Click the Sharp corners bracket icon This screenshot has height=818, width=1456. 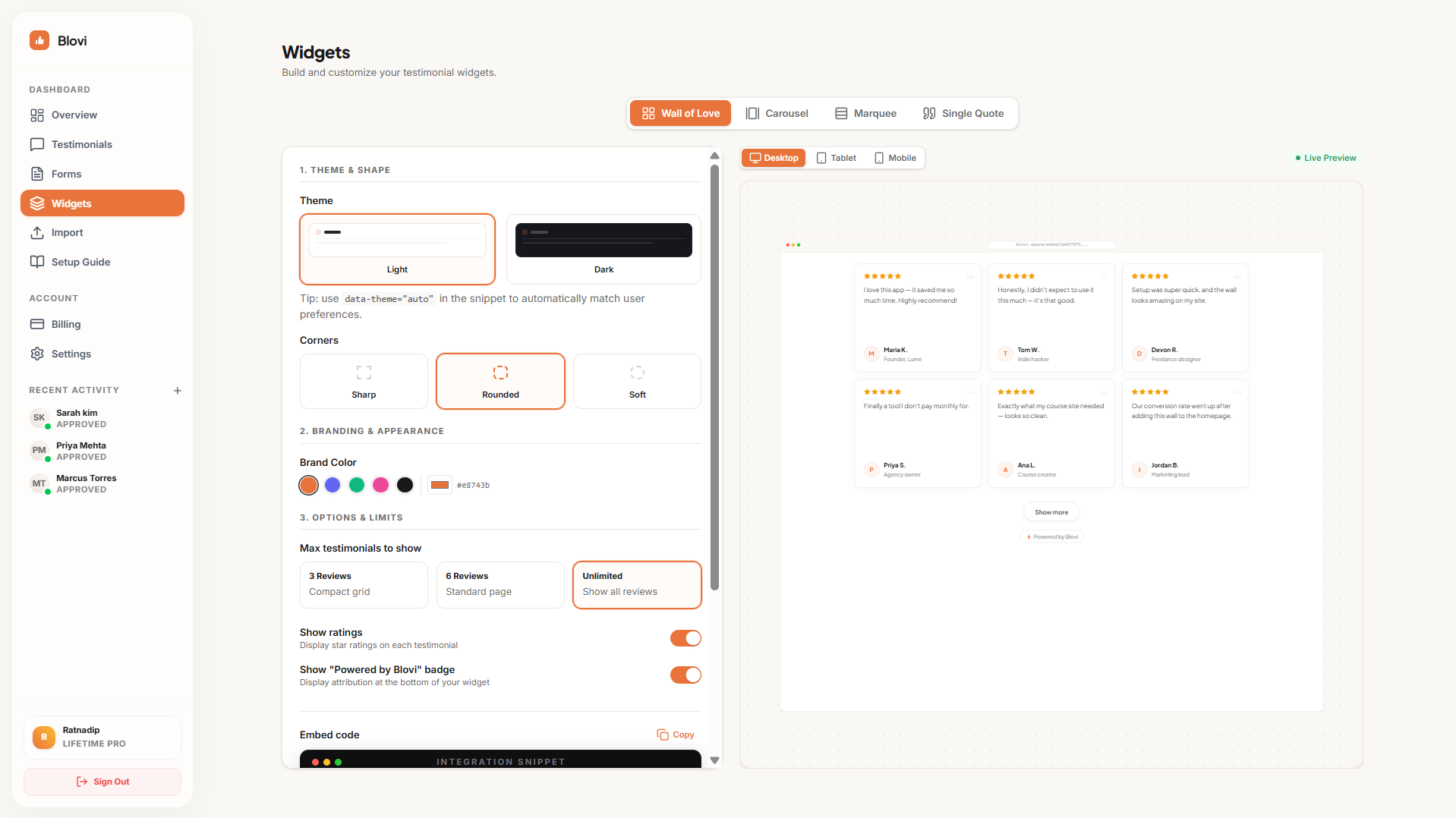(x=364, y=373)
